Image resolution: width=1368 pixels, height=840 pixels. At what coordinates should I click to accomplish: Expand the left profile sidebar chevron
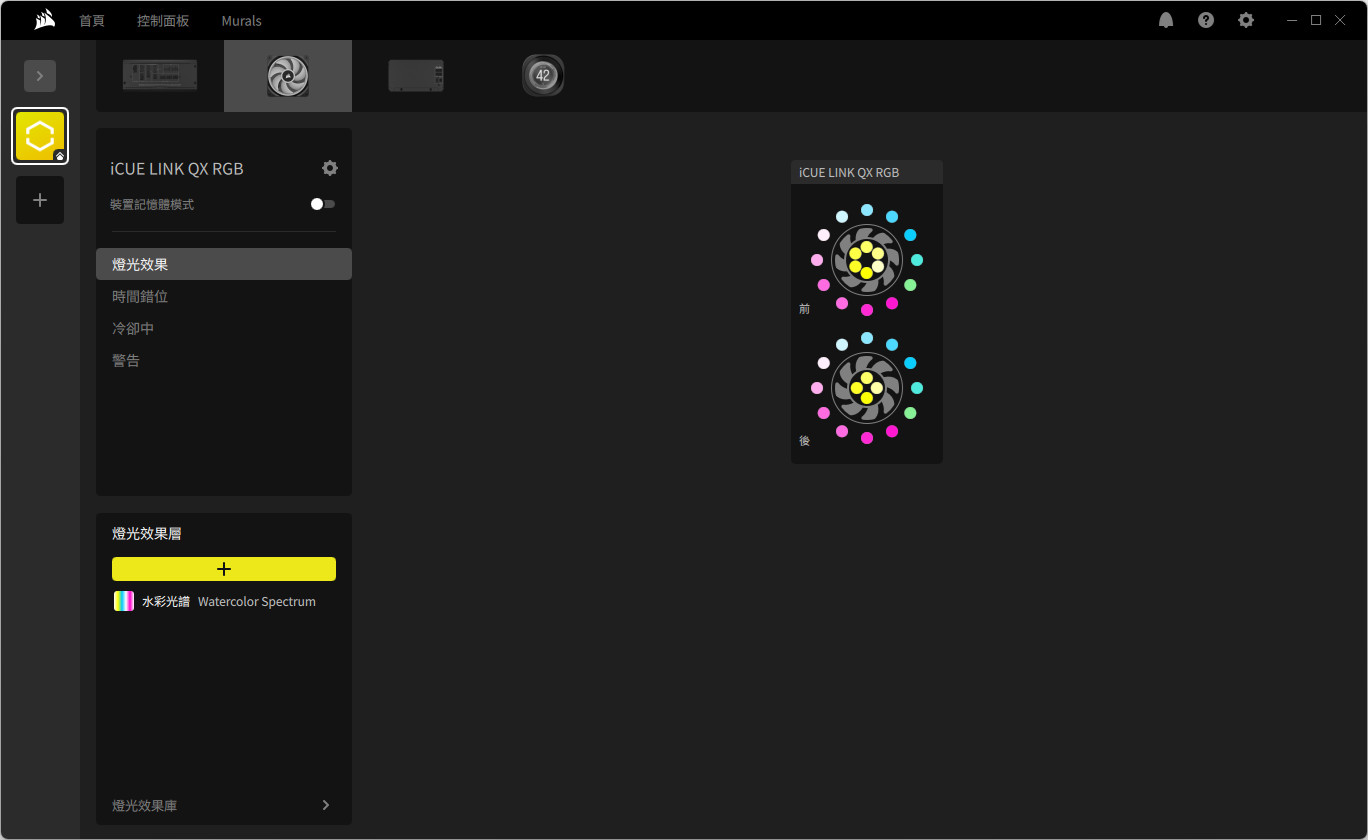coord(40,76)
